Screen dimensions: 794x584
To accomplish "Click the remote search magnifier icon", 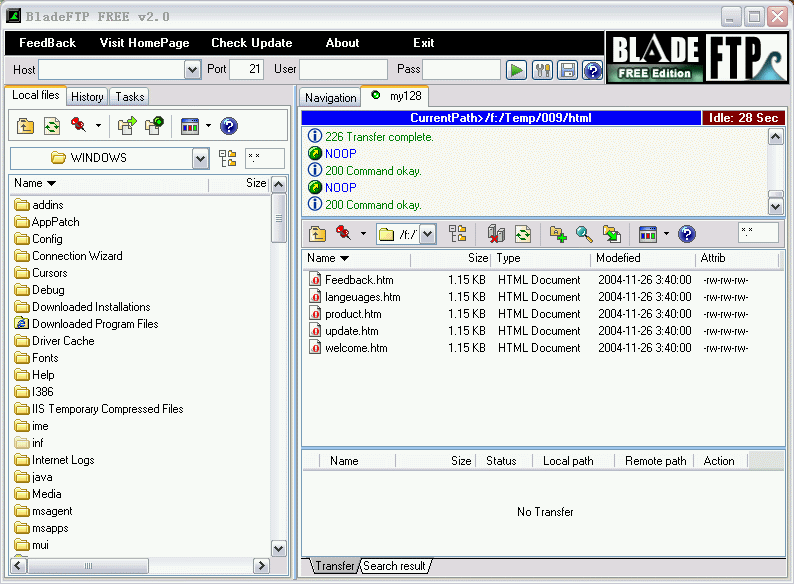I will (584, 234).
